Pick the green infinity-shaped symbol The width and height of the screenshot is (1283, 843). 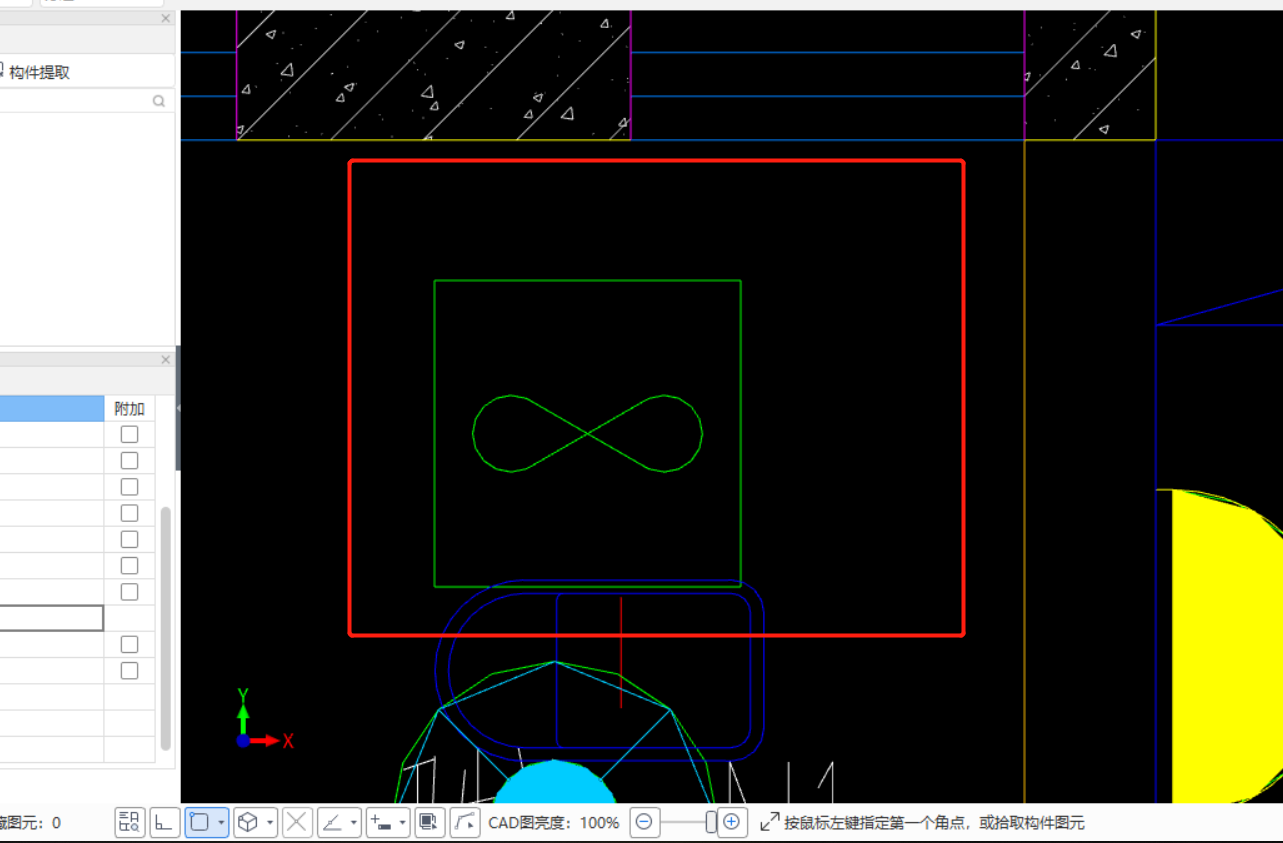coord(587,433)
